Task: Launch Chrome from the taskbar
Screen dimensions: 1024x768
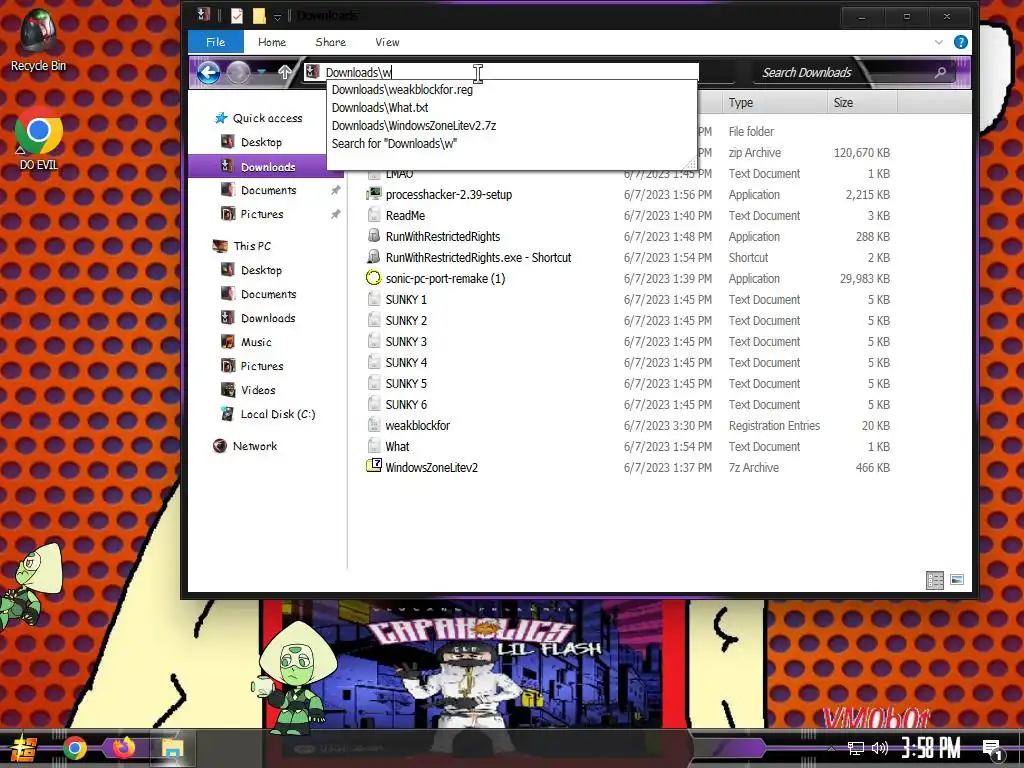Action: coord(74,748)
